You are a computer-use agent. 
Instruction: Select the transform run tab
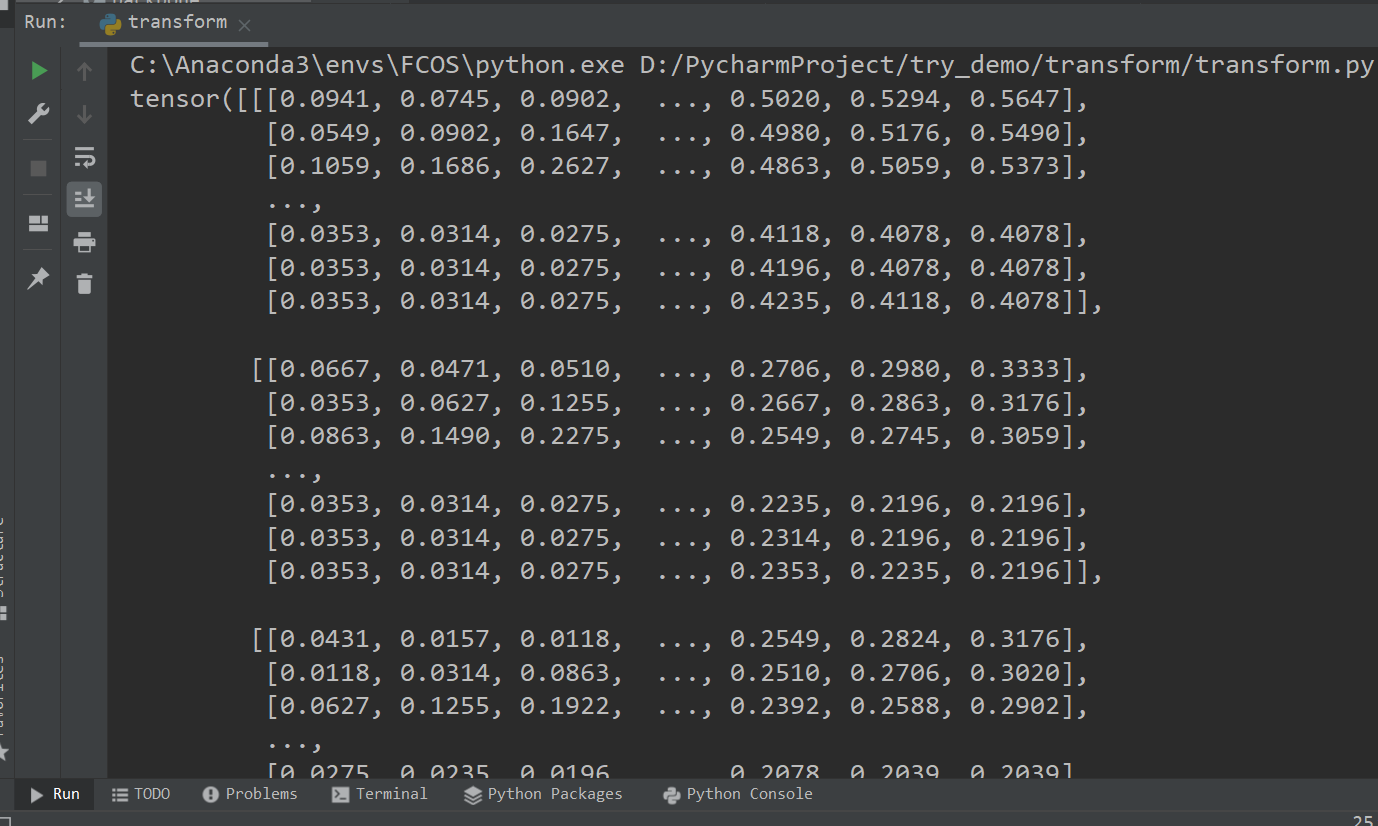(176, 22)
